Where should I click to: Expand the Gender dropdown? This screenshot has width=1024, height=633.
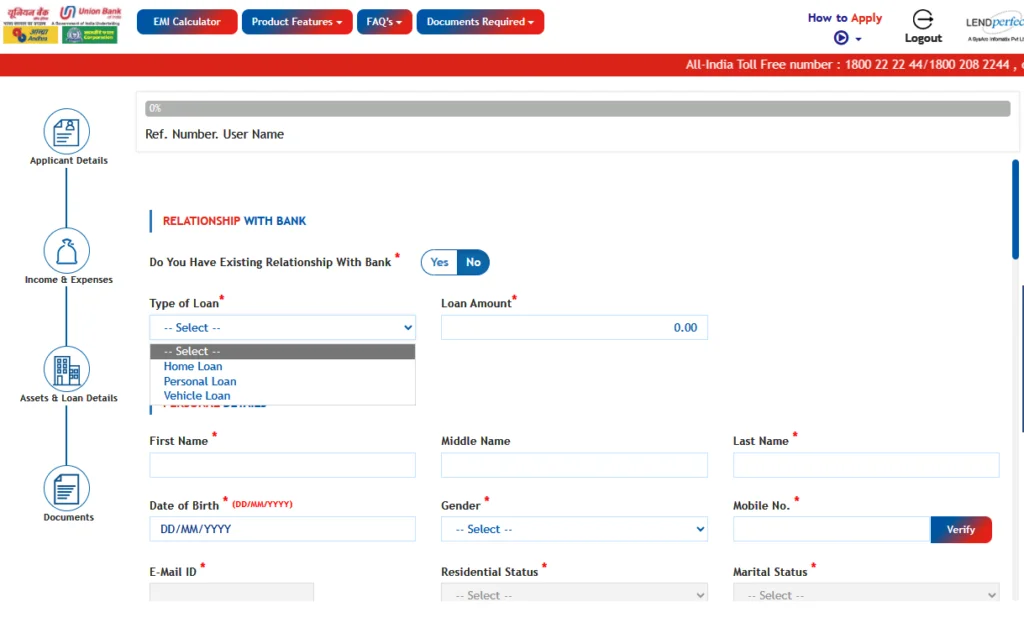click(574, 529)
